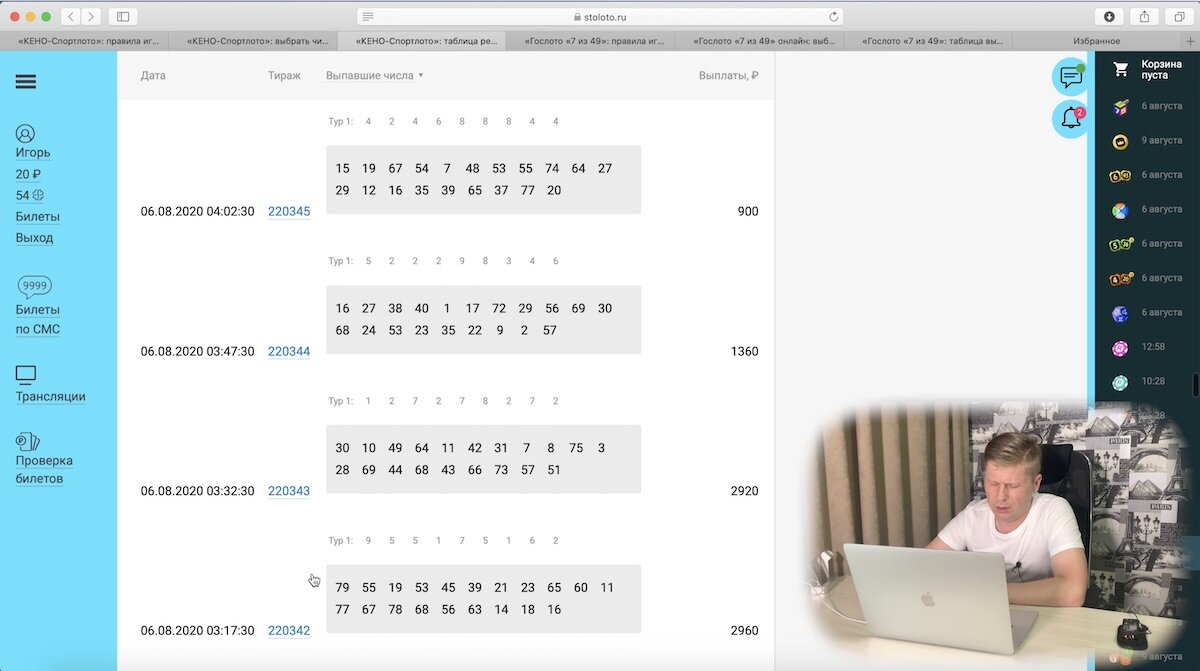Screen dimensions: 1200x671
Task: Click the payout value 900
Action: (x=748, y=212)
